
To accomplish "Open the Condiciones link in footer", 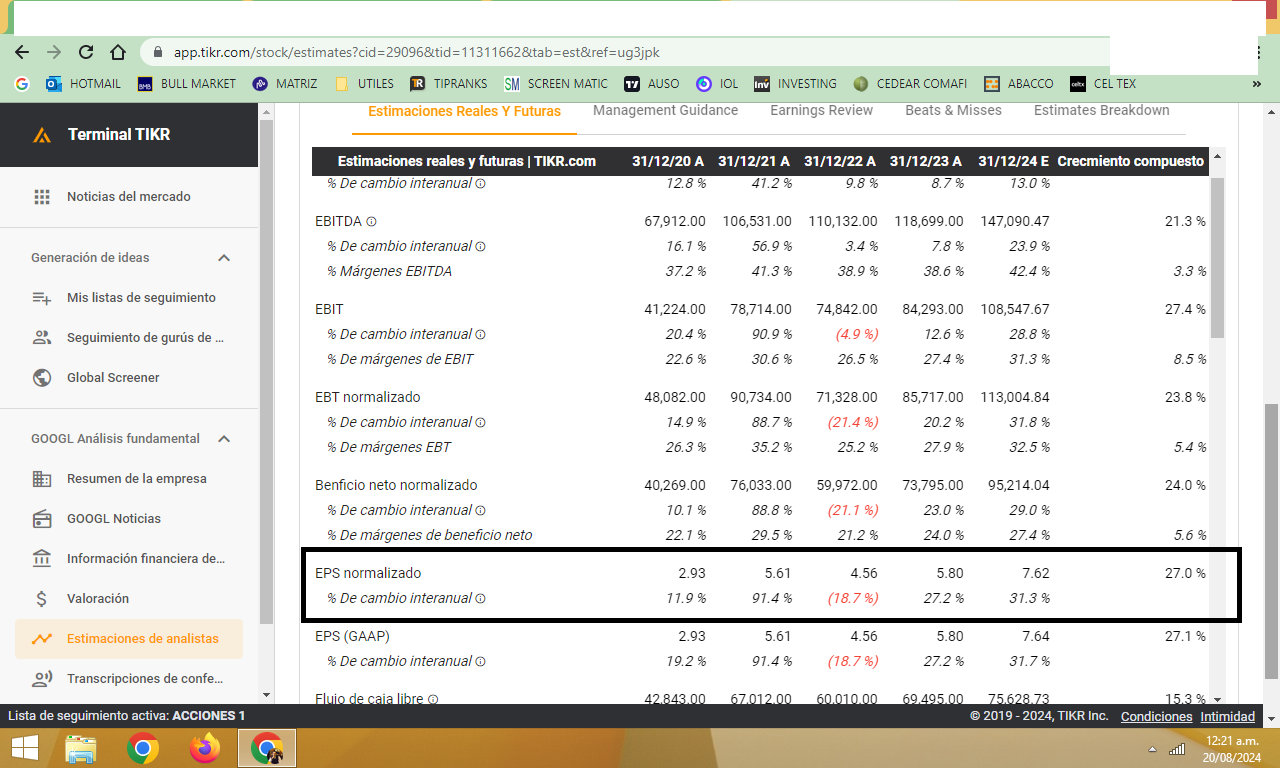I will pos(1156,716).
